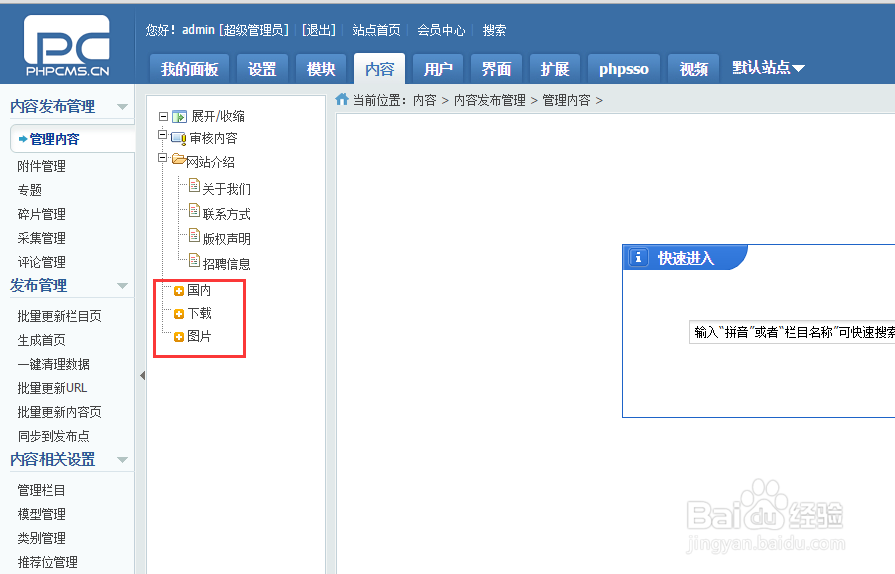Collapse the 审核内容 tree node
Screen dimensions: 895x574
point(163,135)
